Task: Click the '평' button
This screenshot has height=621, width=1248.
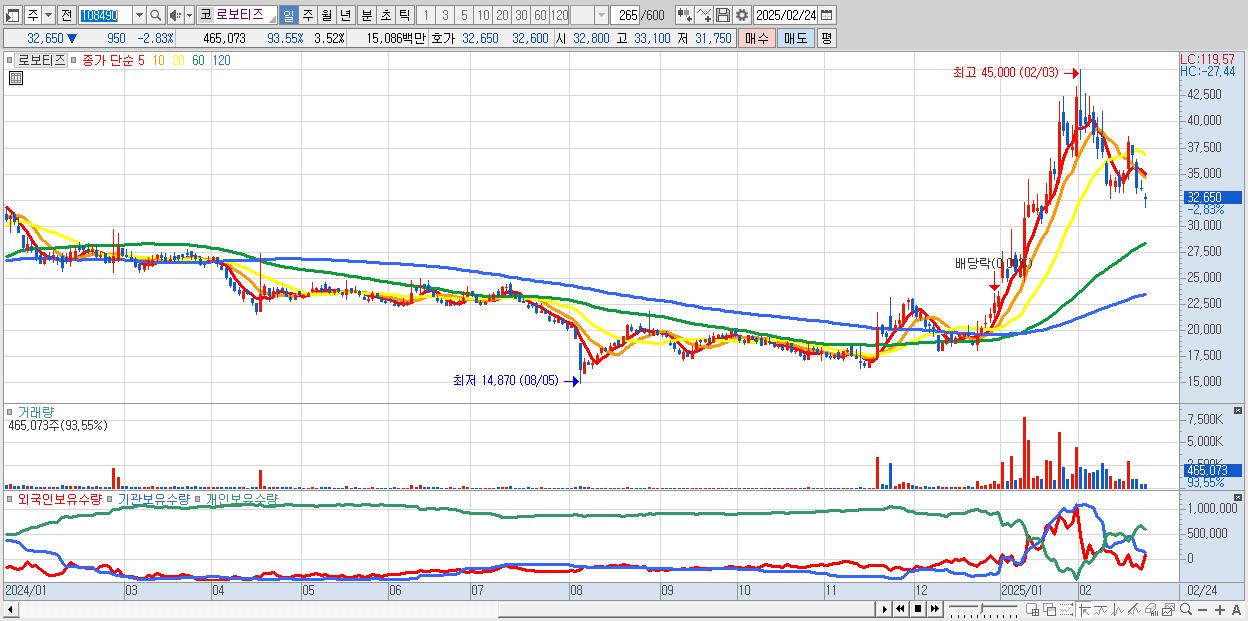Action: click(826, 38)
